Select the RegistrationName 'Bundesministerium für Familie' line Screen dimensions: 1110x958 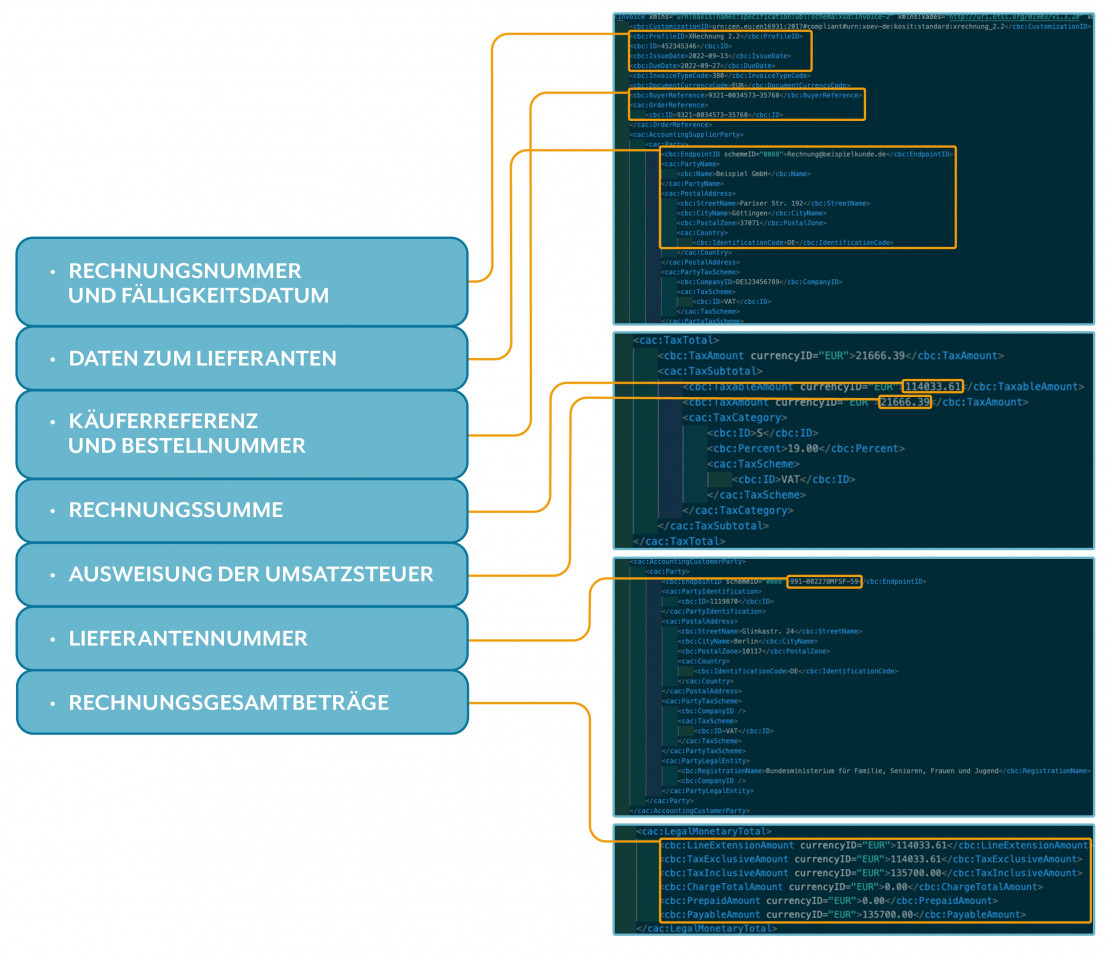883,771
